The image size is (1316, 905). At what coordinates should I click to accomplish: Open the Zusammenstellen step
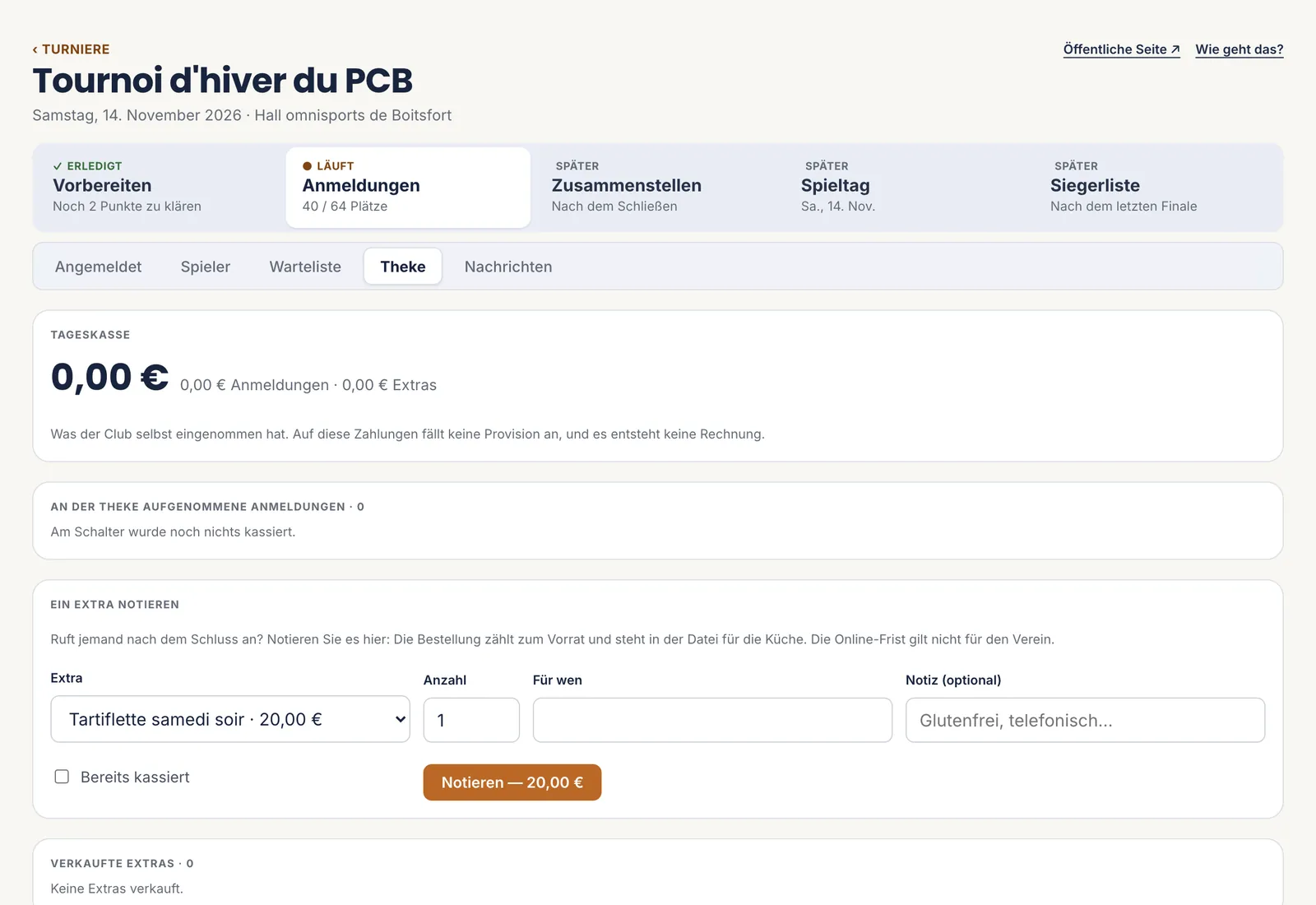tap(657, 188)
